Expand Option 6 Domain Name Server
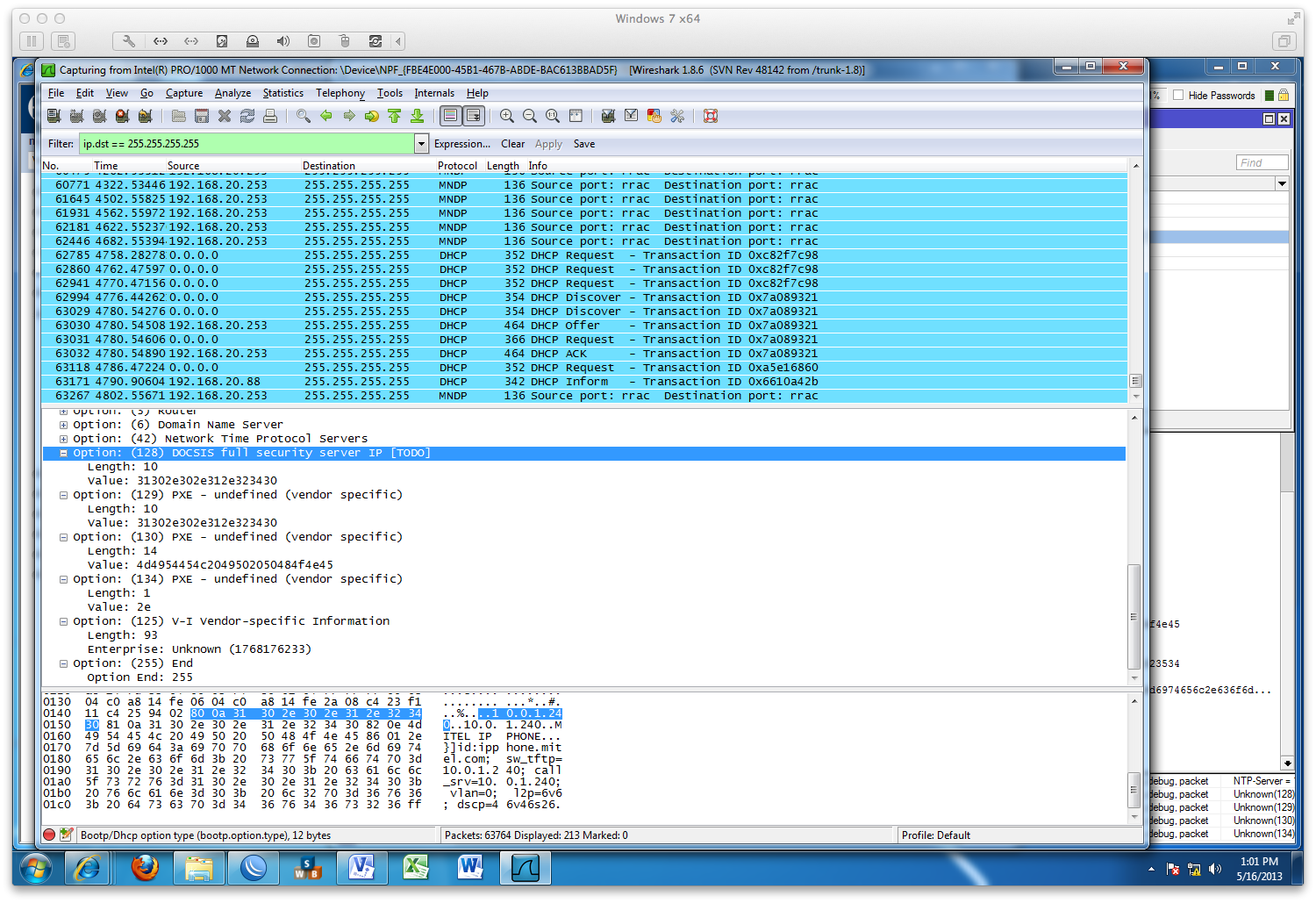The width and height of the screenshot is (1316, 903). [x=63, y=425]
